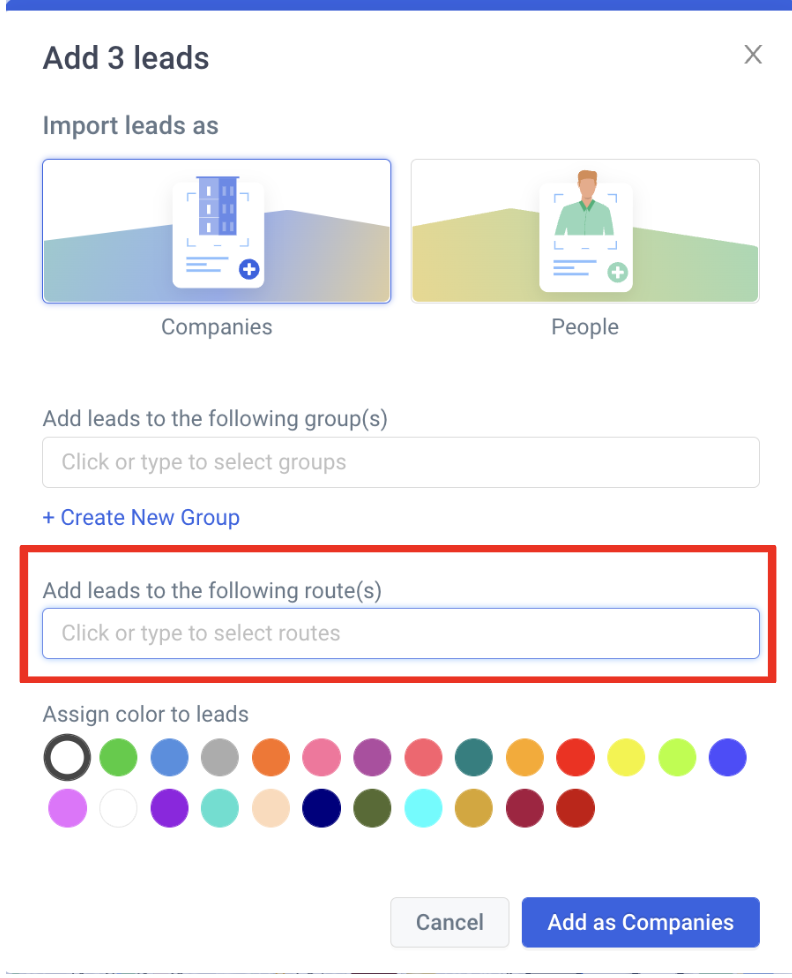The height and width of the screenshot is (978, 792).
Task: Choose the green color swatch
Action: [x=118, y=757]
